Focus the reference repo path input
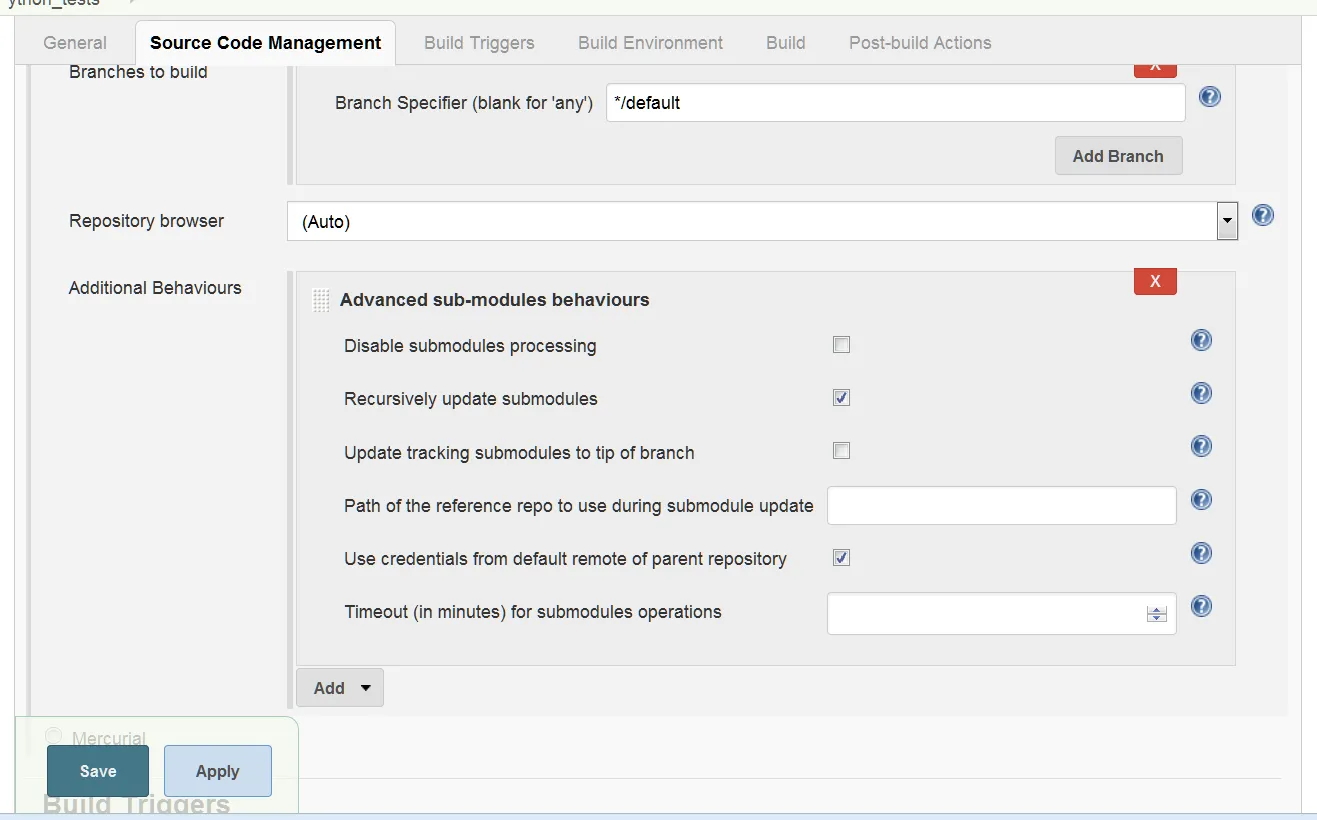Viewport: 1317px width, 820px height. coord(1001,506)
